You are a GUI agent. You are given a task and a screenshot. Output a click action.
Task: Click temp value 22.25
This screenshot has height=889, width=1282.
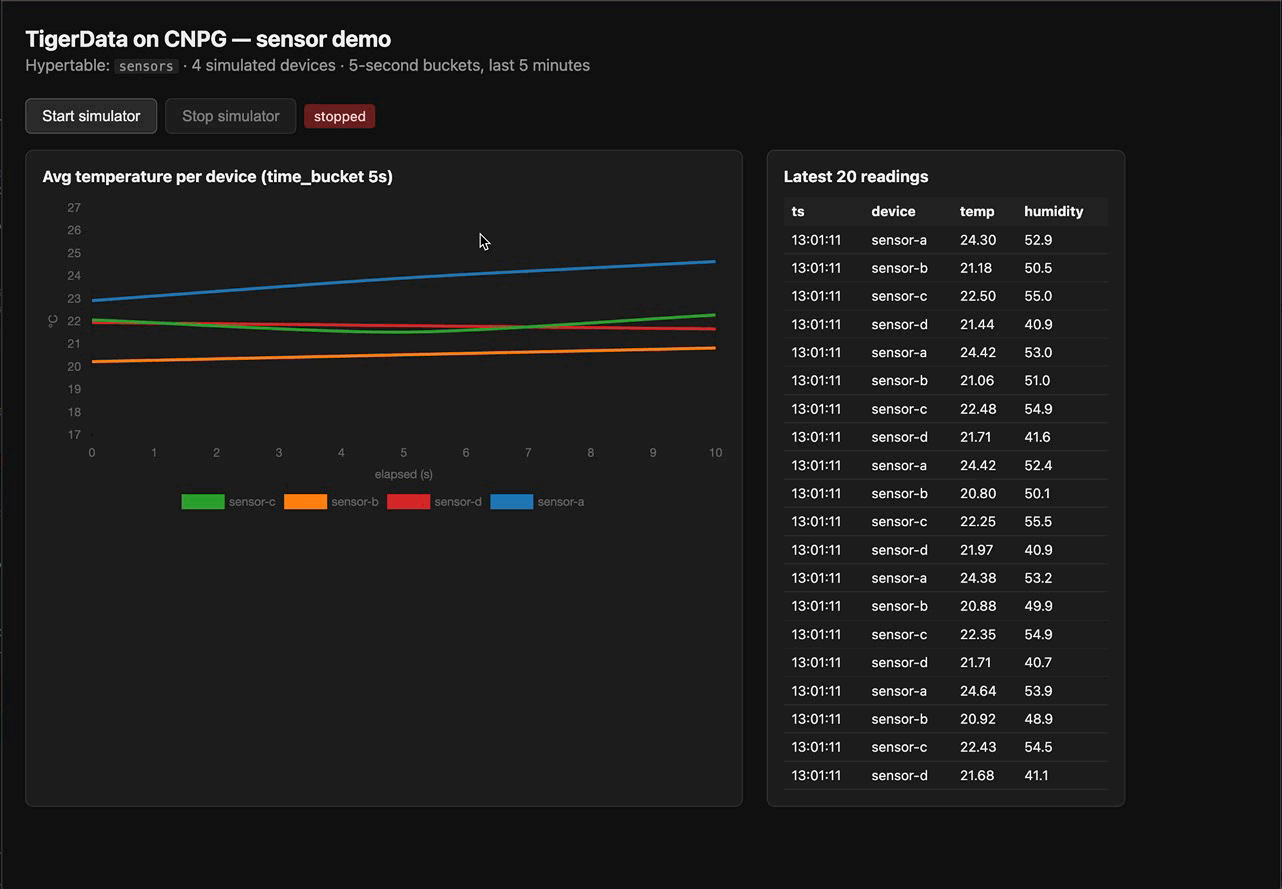(977, 521)
